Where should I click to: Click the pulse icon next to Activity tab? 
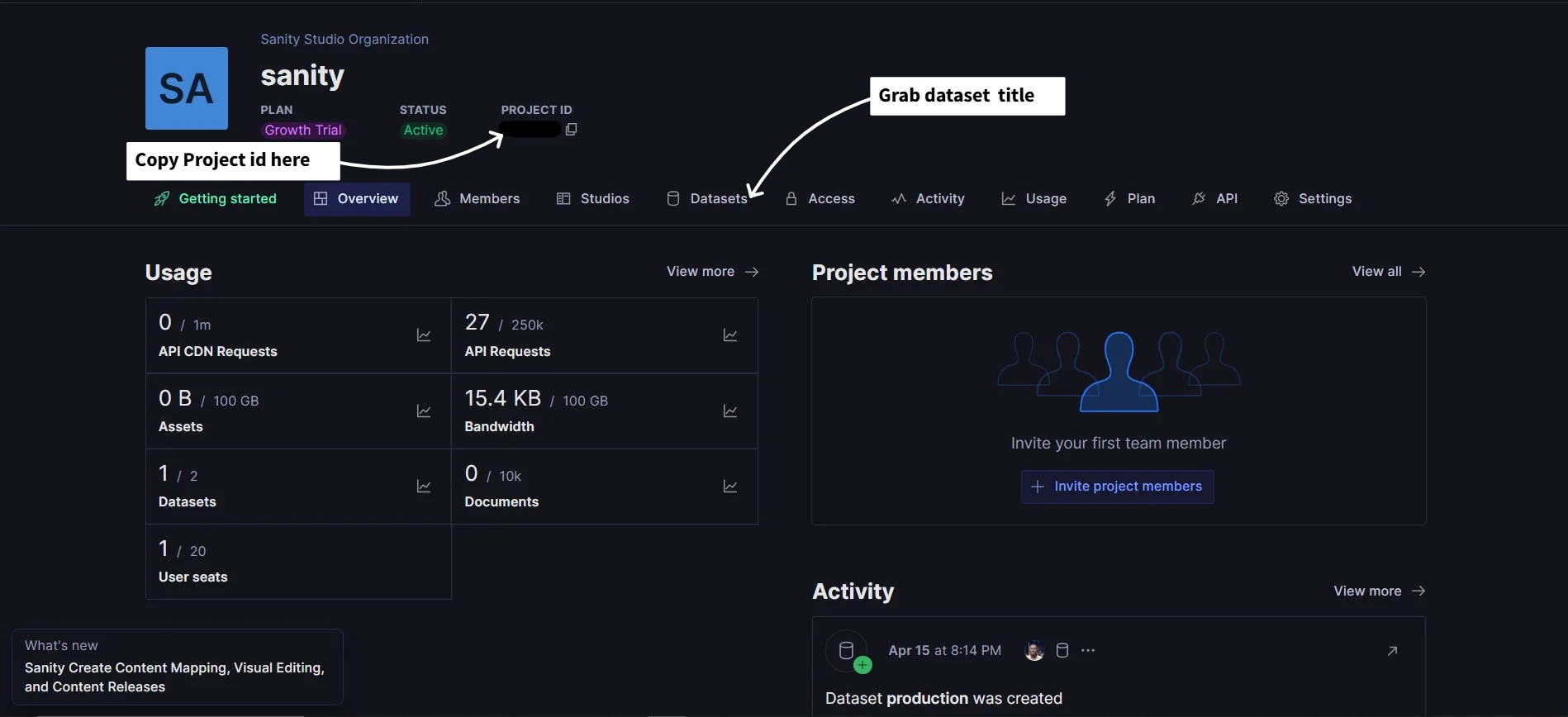pos(899,199)
